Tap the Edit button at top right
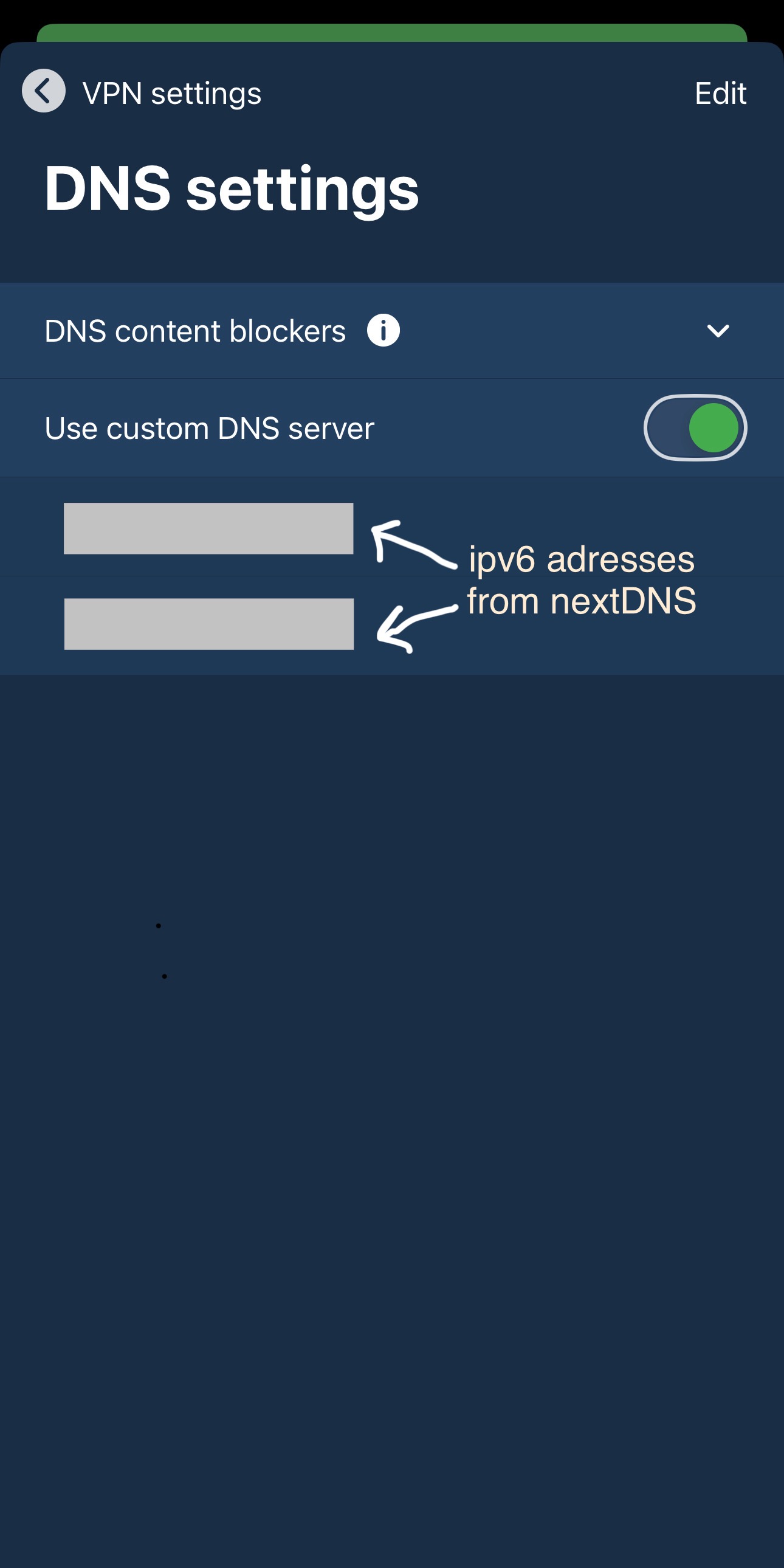The height and width of the screenshot is (1568, 784). pyautogui.click(x=721, y=93)
